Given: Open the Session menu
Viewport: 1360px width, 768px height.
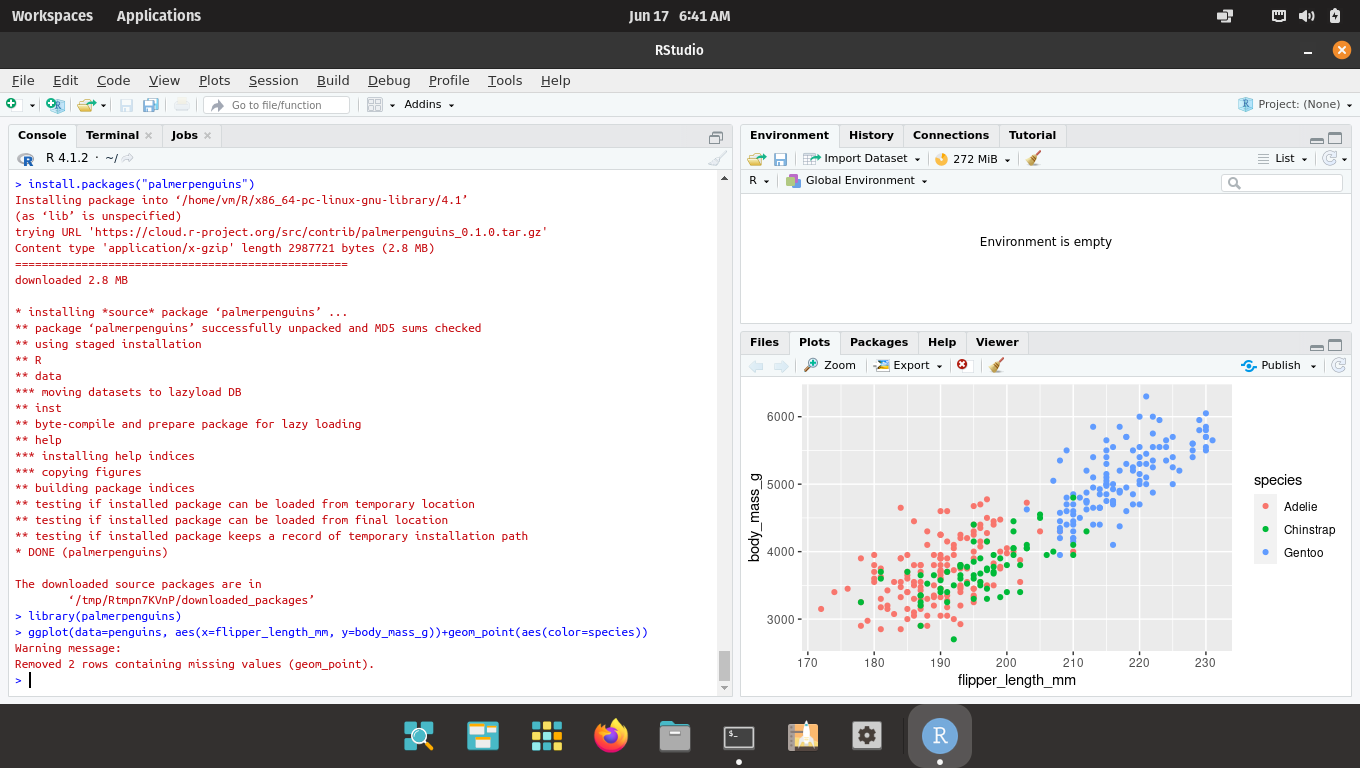Looking at the screenshot, I should pos(273,80).
